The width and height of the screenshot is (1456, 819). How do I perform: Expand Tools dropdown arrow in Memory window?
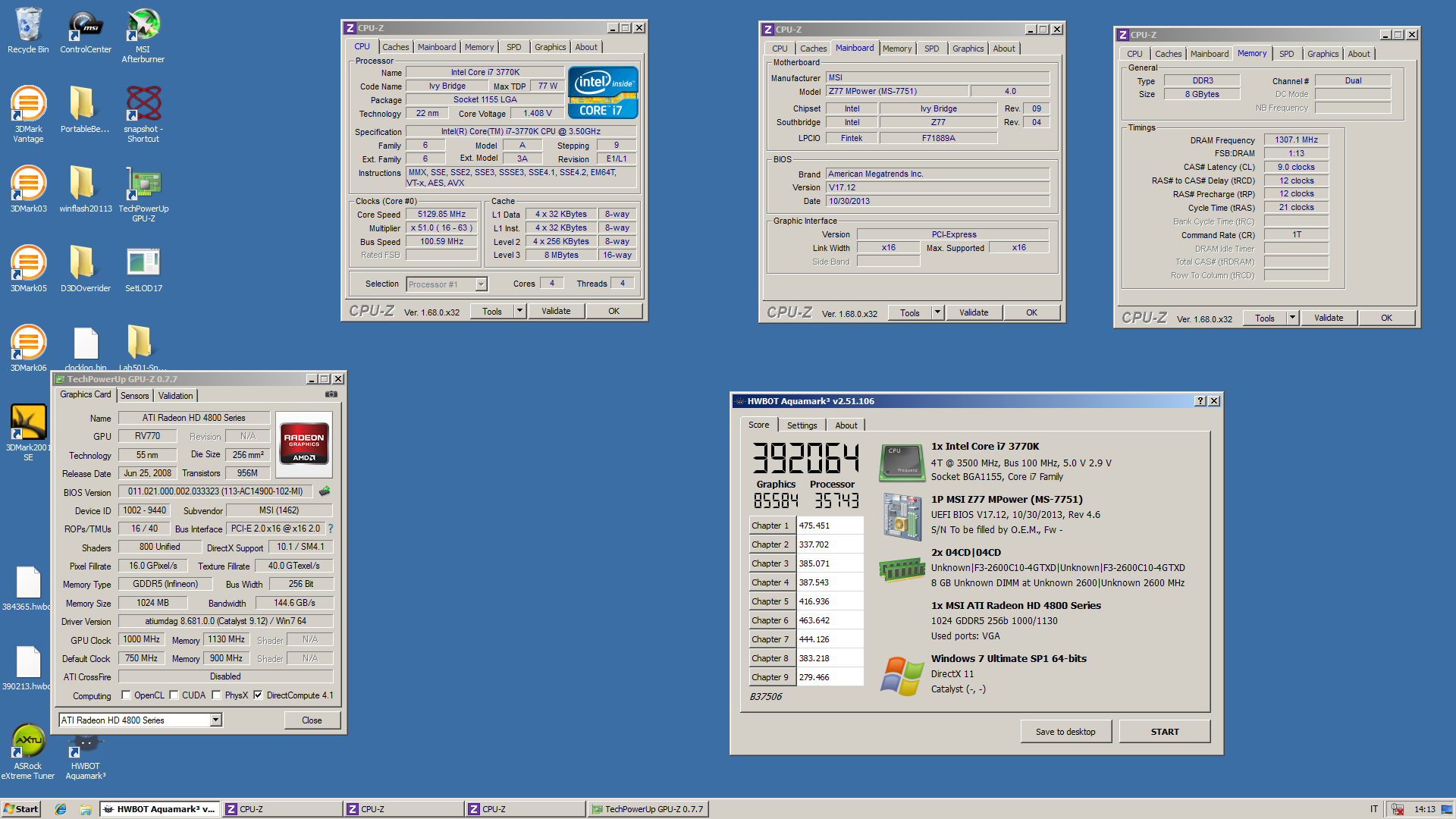1292,318
